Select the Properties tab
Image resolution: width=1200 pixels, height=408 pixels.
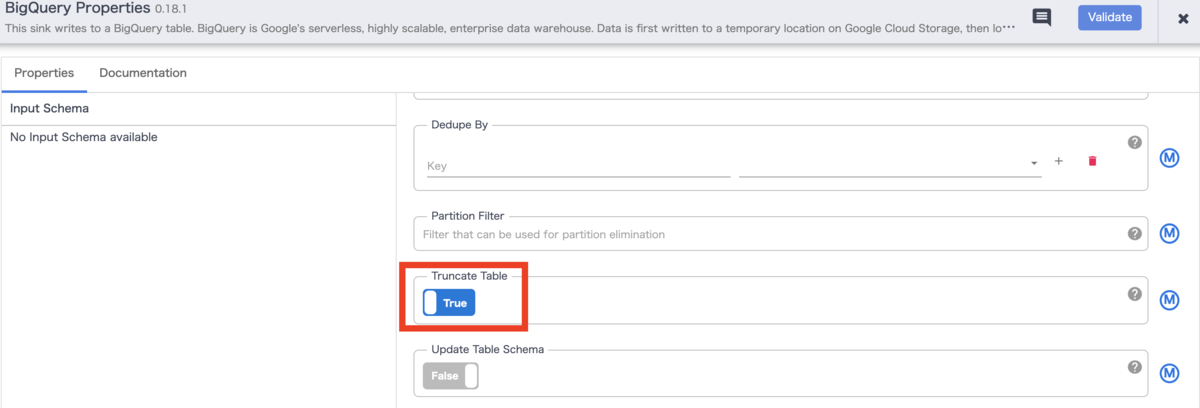(x=44, y=73)
